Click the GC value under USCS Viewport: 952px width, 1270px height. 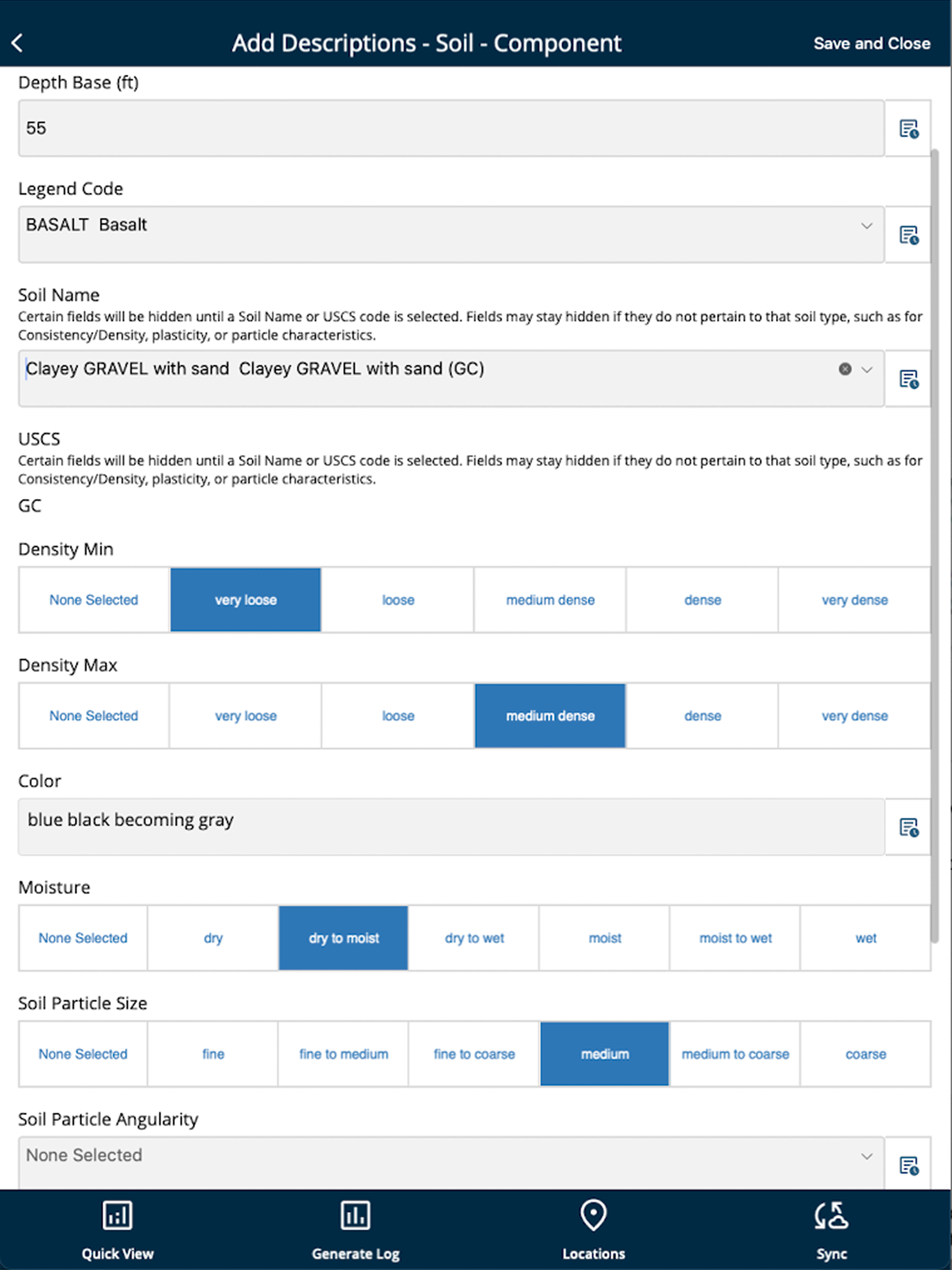point(30,506)
